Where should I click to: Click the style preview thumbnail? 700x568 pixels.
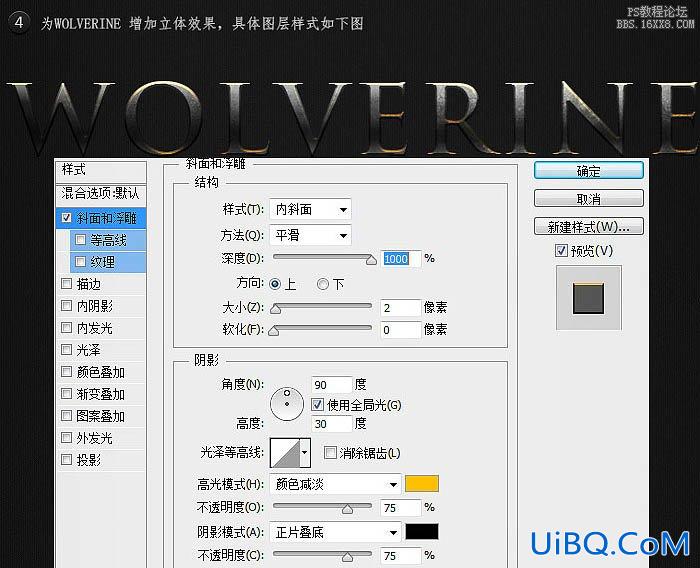coord(589,298)
